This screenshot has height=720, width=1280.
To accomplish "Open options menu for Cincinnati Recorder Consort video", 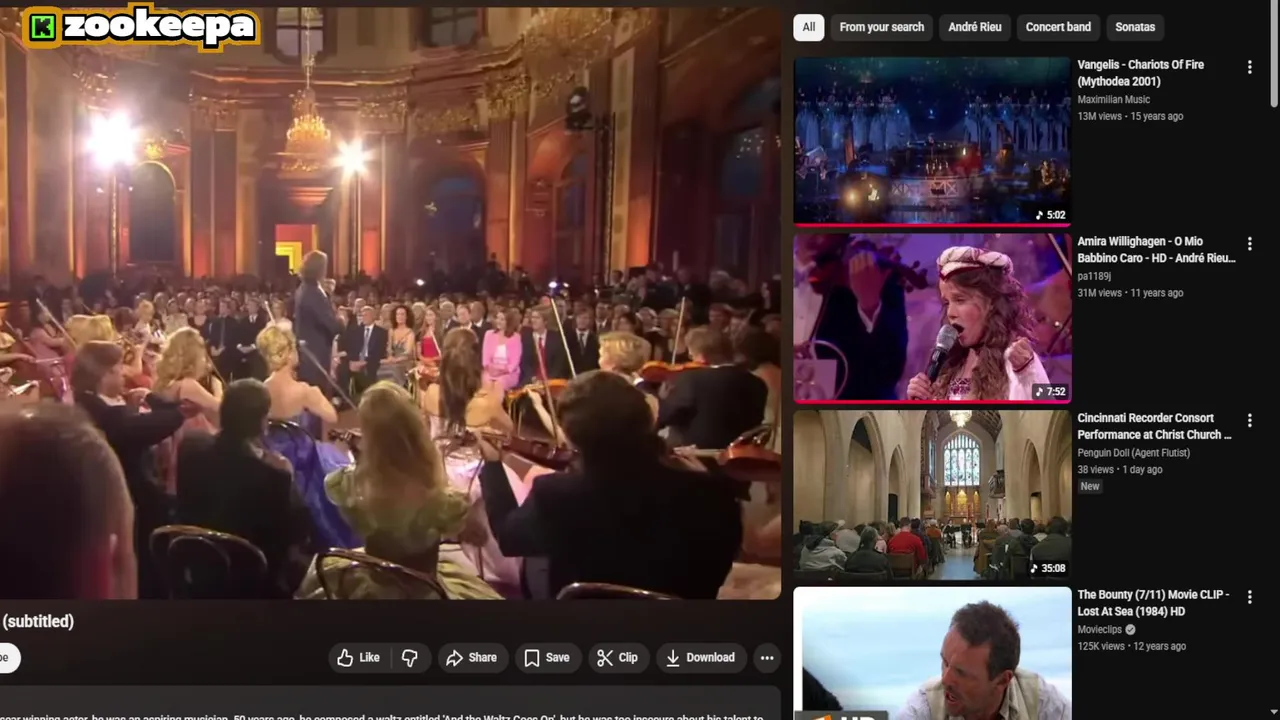I will click(x=1249, y=420).
